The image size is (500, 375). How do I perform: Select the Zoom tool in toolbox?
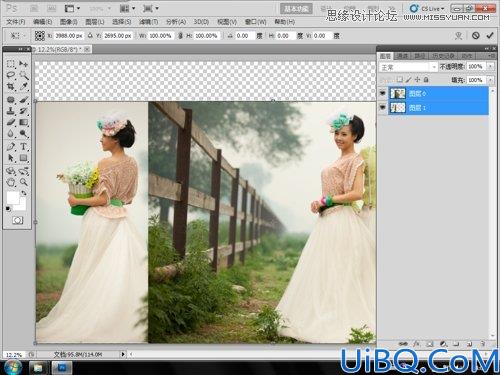coord(23,182)
